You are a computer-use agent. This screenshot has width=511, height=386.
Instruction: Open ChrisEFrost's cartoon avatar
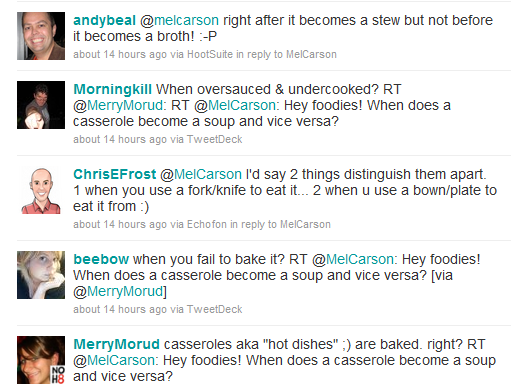point(41,190)
